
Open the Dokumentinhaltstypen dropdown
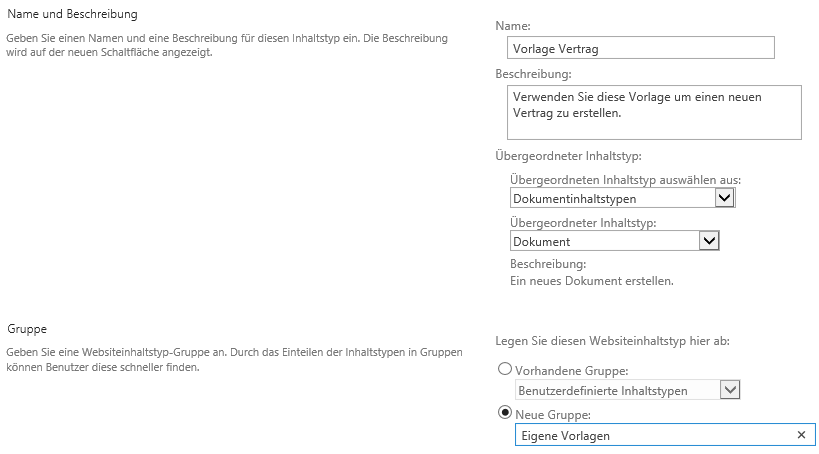725,198
